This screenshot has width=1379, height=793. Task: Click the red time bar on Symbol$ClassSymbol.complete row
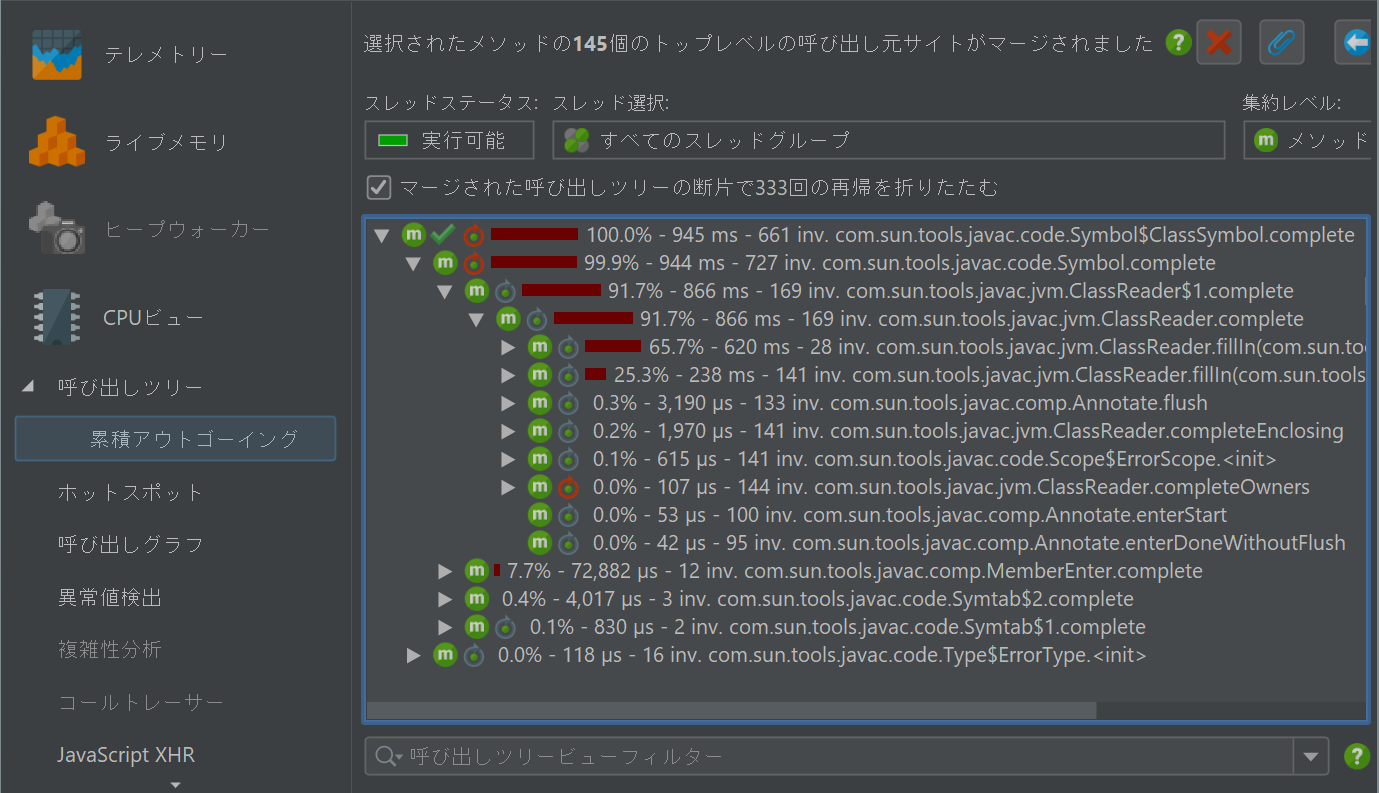coord(534,235)
